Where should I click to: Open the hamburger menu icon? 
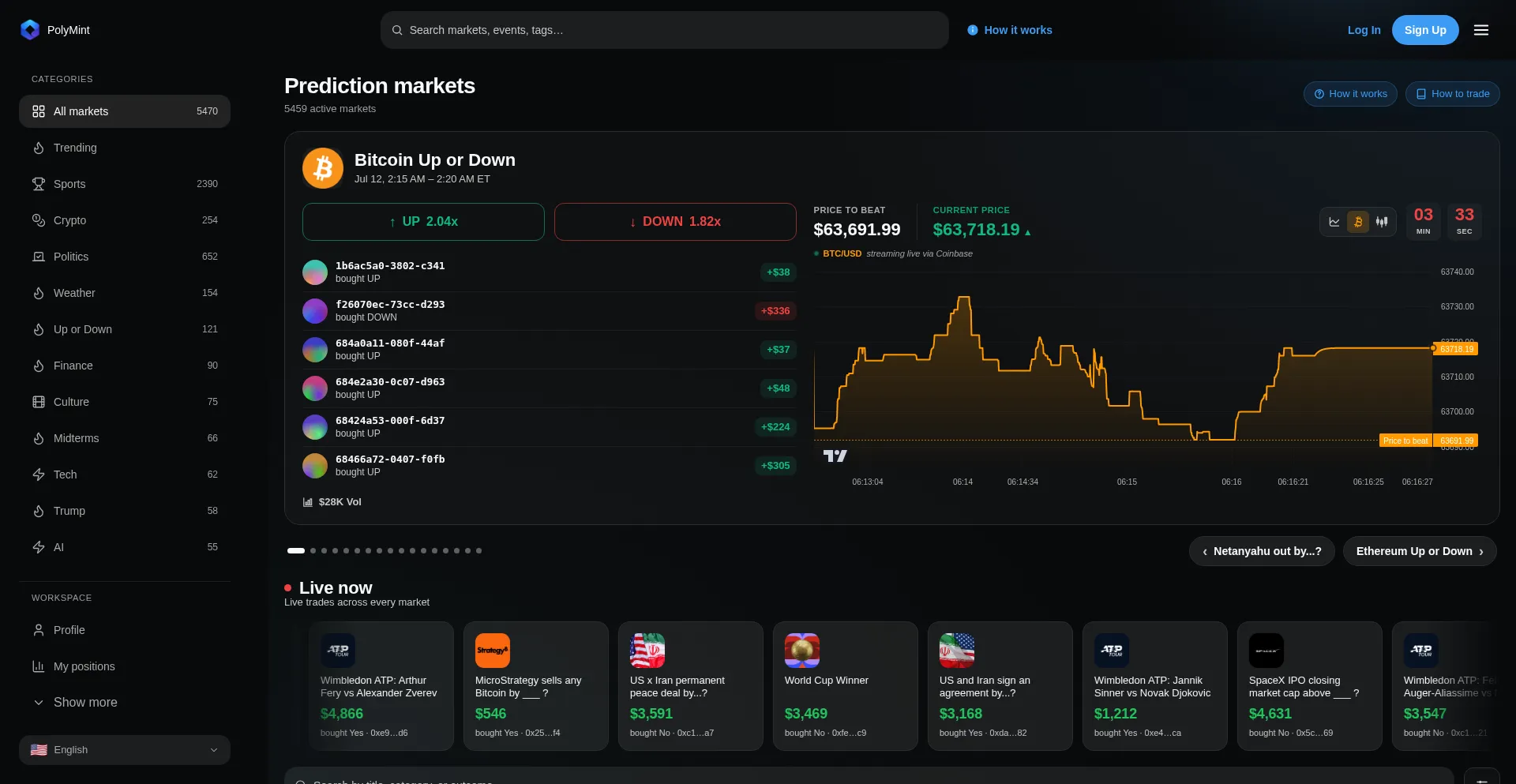(1481, 30)
